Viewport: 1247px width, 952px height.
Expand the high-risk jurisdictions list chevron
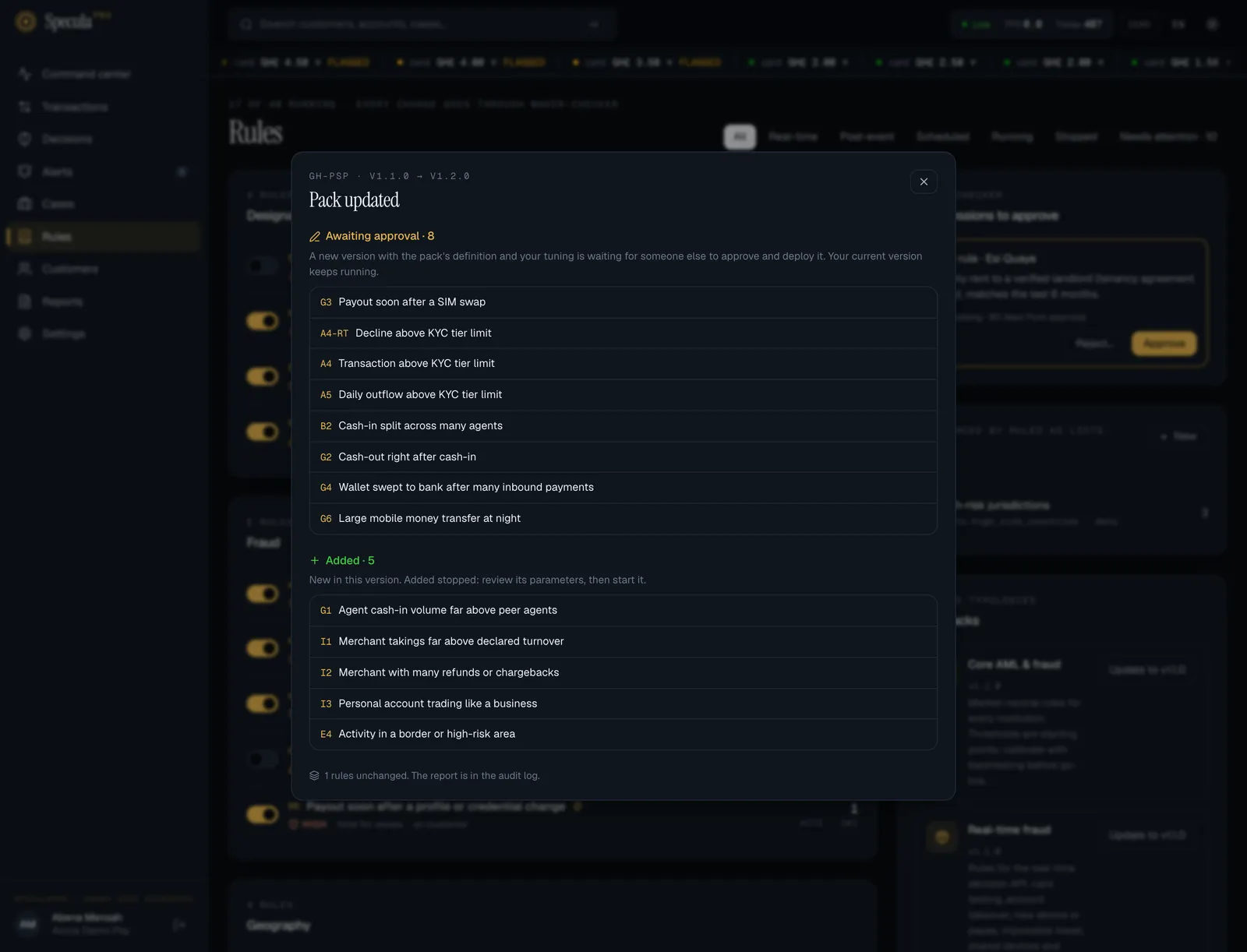1205,513
